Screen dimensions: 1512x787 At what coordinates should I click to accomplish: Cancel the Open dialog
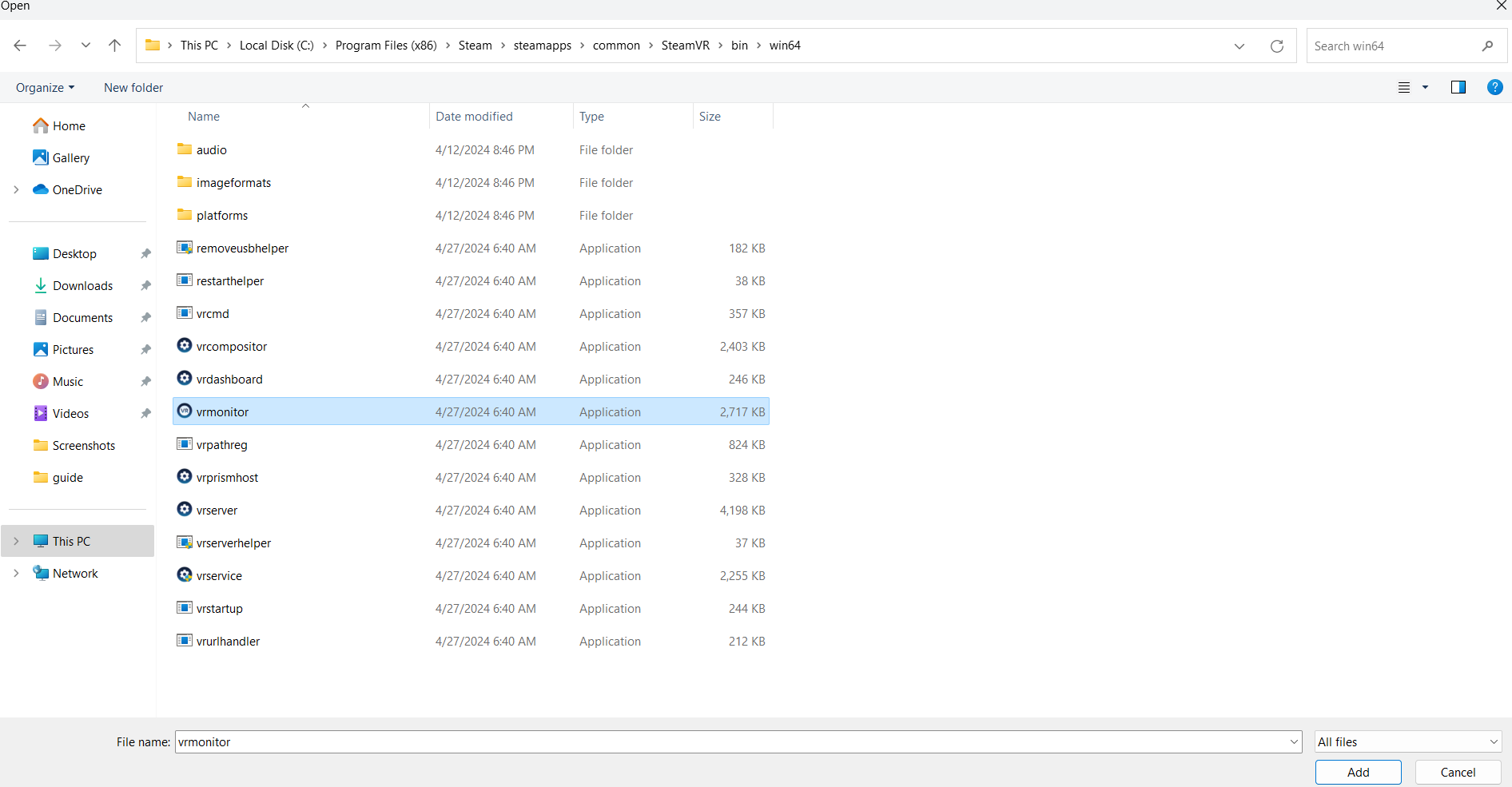coord(1458,773)
